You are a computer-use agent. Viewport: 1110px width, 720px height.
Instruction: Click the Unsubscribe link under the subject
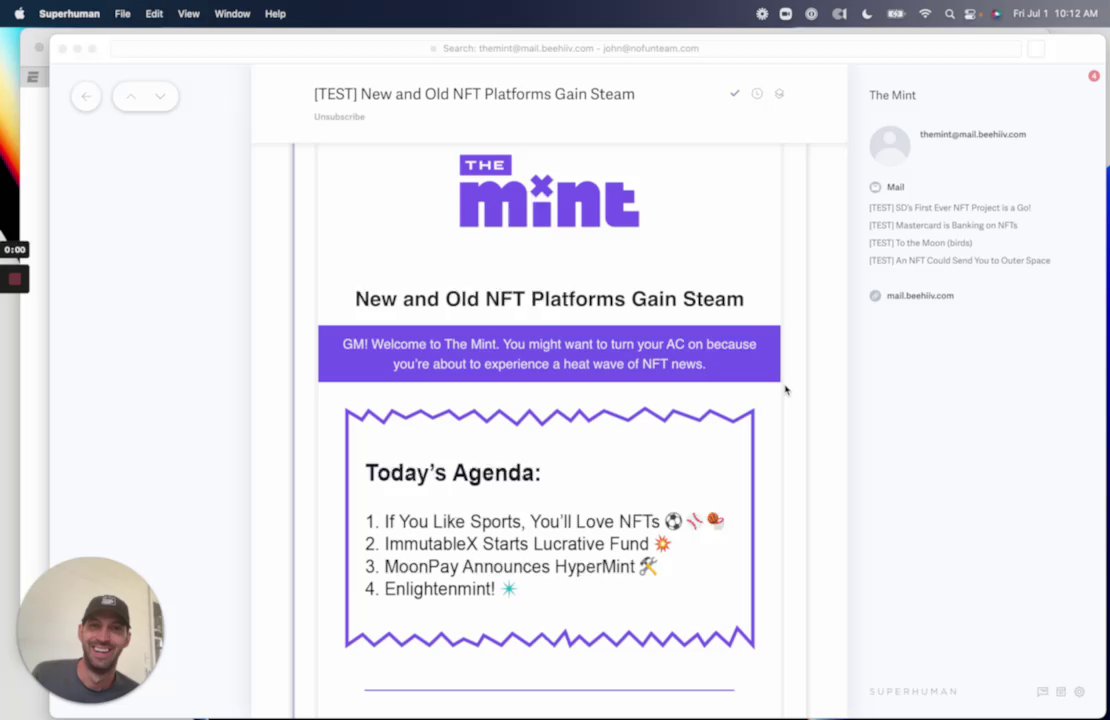point(339,117)
